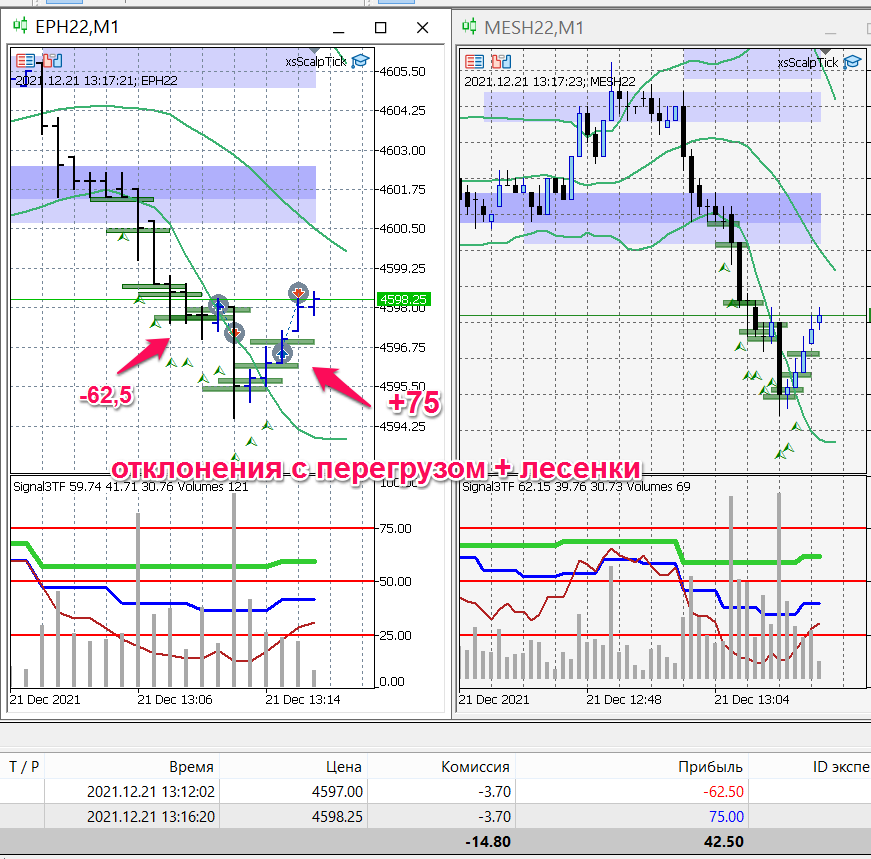Click the Signal3TF indicator label in MESH22 subwindow

[576, 487]
